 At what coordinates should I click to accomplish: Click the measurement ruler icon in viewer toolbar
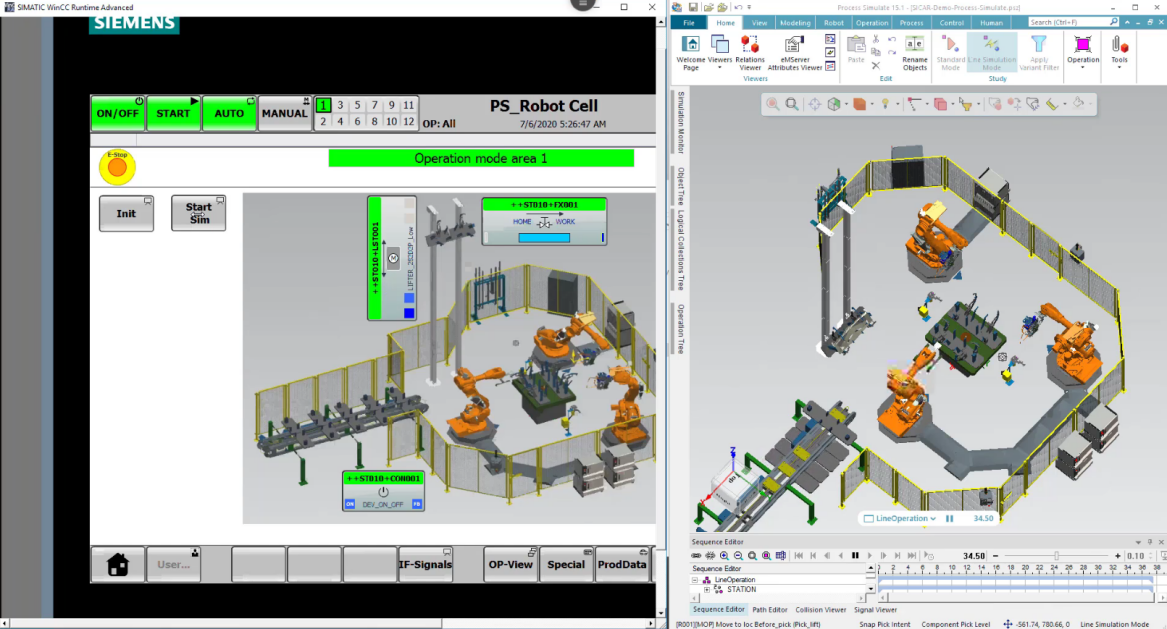tap(1052, 104)
